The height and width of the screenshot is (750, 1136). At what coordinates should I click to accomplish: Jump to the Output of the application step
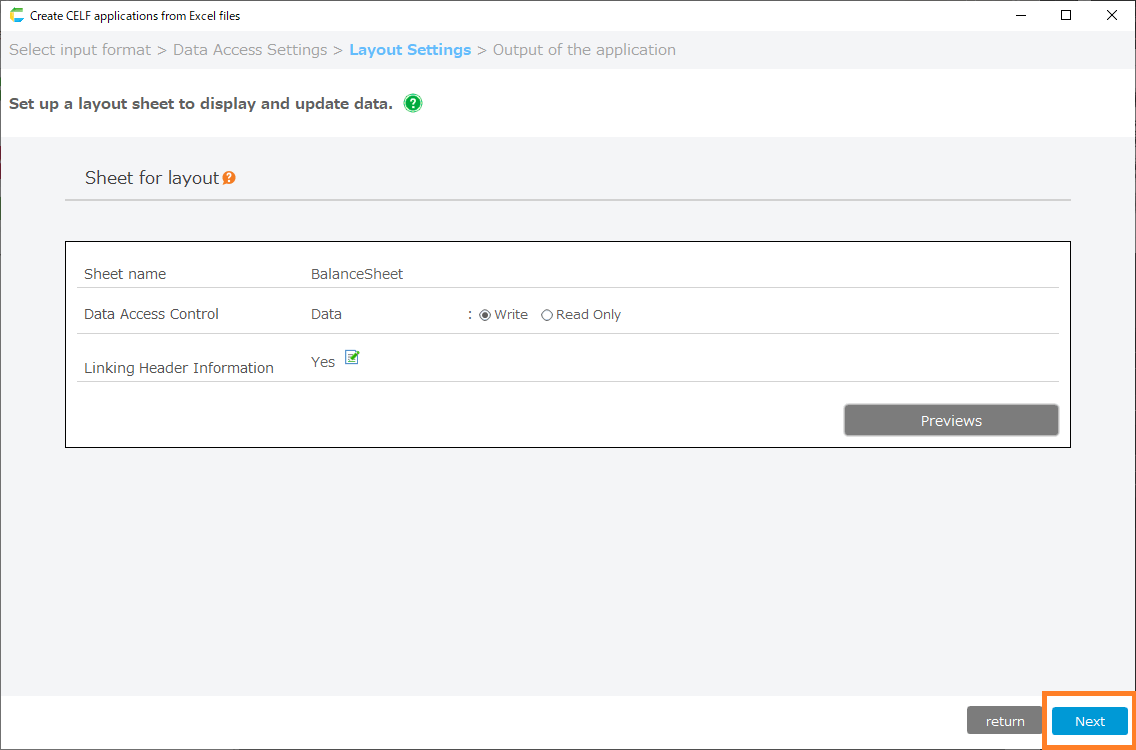tap(584, 50)
